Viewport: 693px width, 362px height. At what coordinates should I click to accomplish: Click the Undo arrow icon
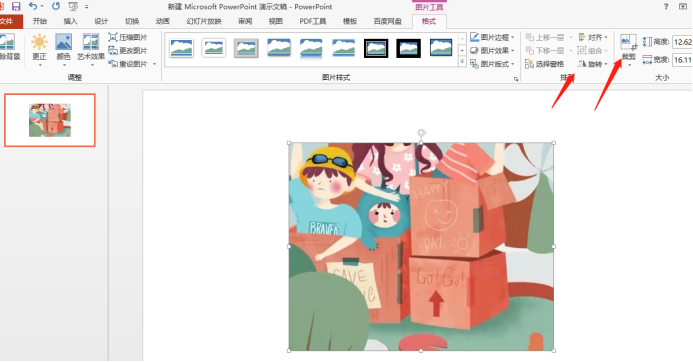(33, 6)
